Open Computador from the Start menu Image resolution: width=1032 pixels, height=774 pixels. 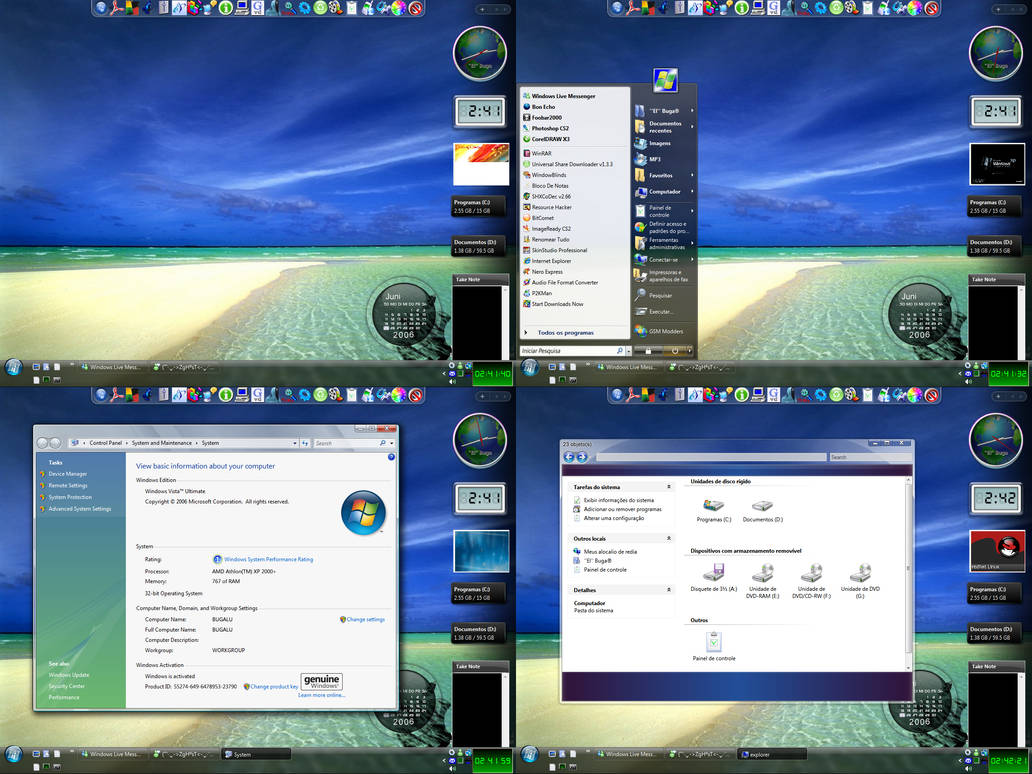(663, 192)
